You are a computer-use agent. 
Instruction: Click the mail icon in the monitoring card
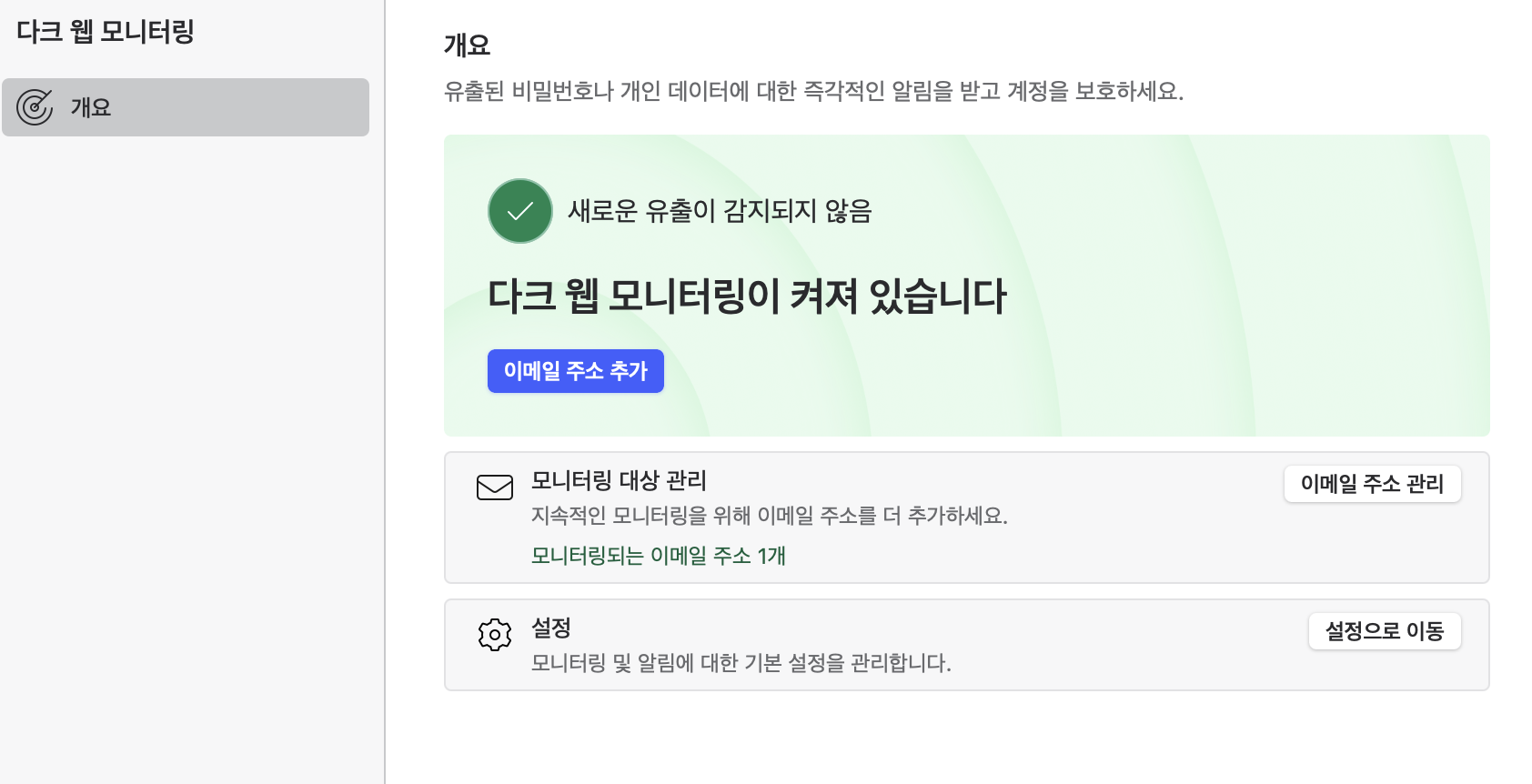[495, 487]
